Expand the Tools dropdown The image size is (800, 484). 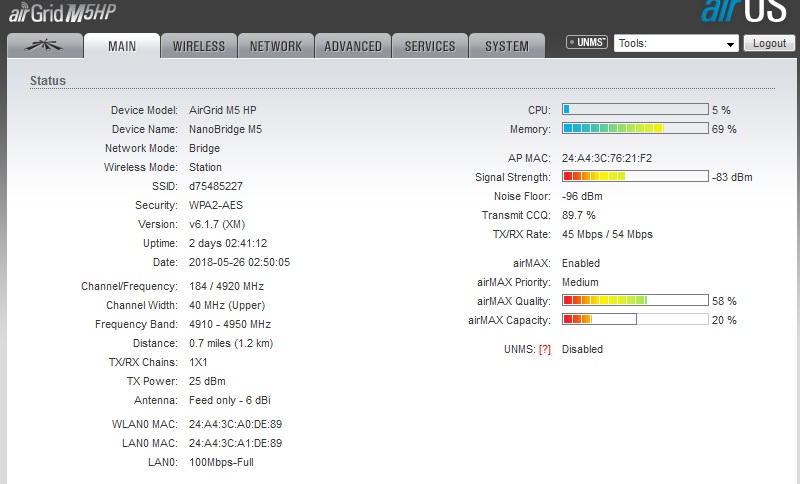coord(676,43)
